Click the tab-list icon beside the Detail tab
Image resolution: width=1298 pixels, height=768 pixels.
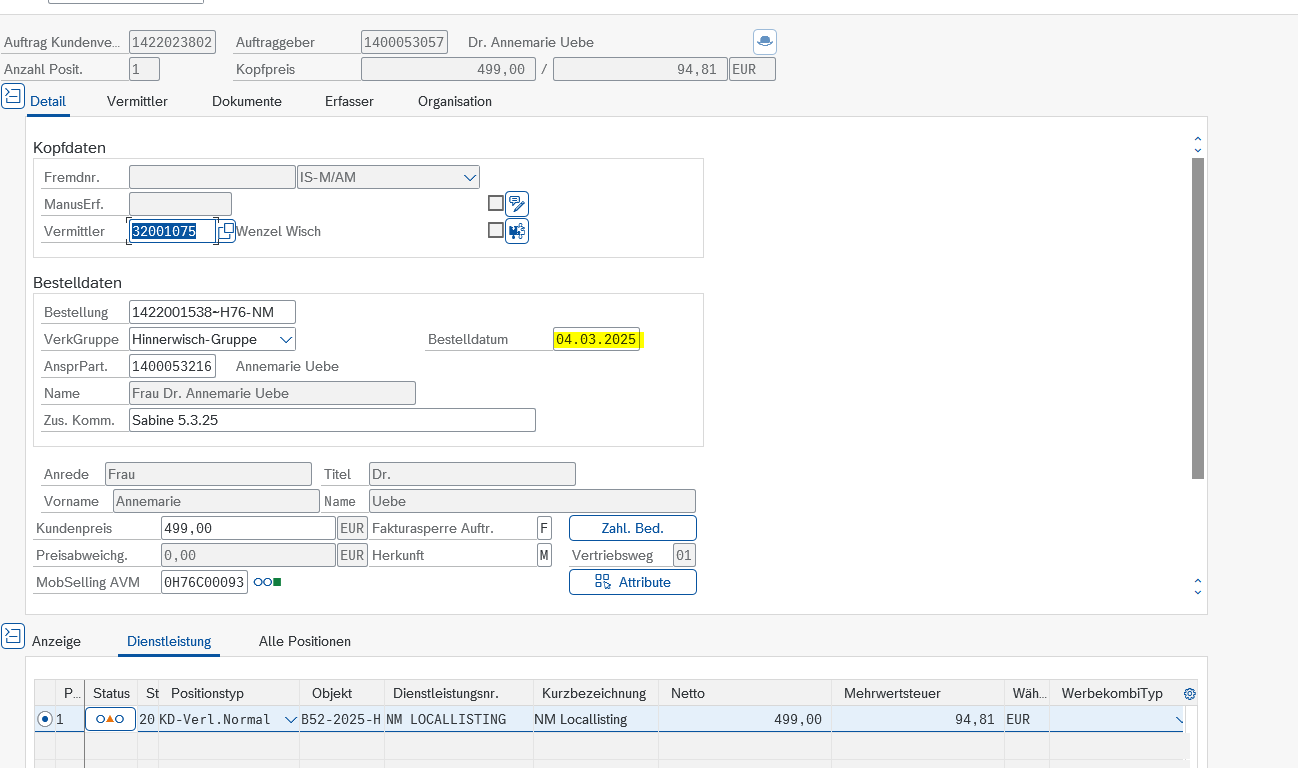[13, 96]
